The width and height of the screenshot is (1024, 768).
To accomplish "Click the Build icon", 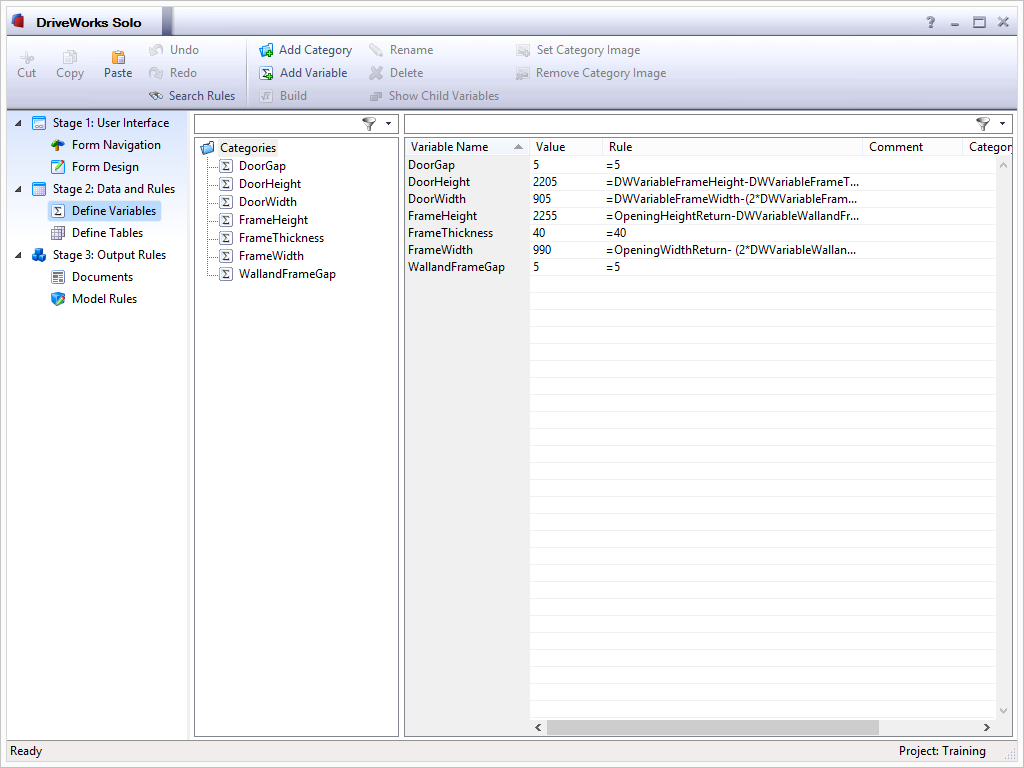I will click(266, 96).
